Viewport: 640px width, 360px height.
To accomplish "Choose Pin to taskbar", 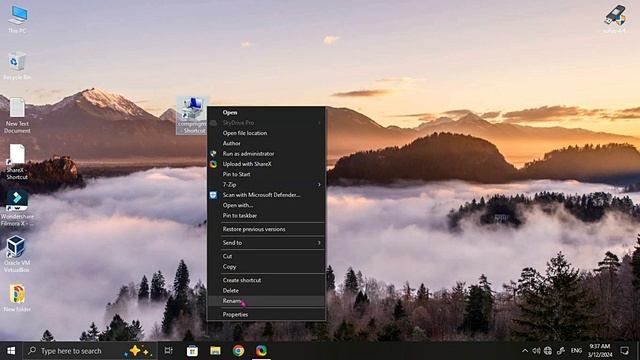I will (267, 216).
